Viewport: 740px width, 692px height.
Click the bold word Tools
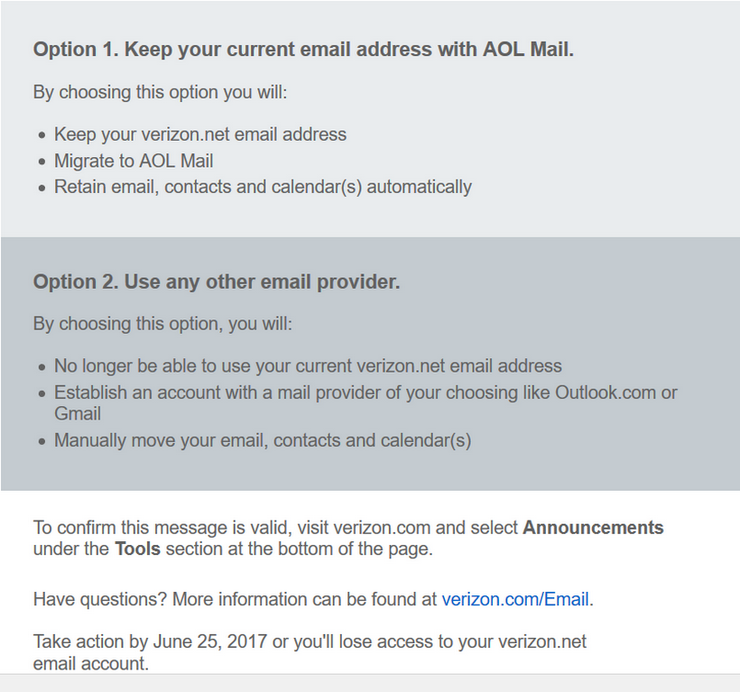click(x=137, y=549)
